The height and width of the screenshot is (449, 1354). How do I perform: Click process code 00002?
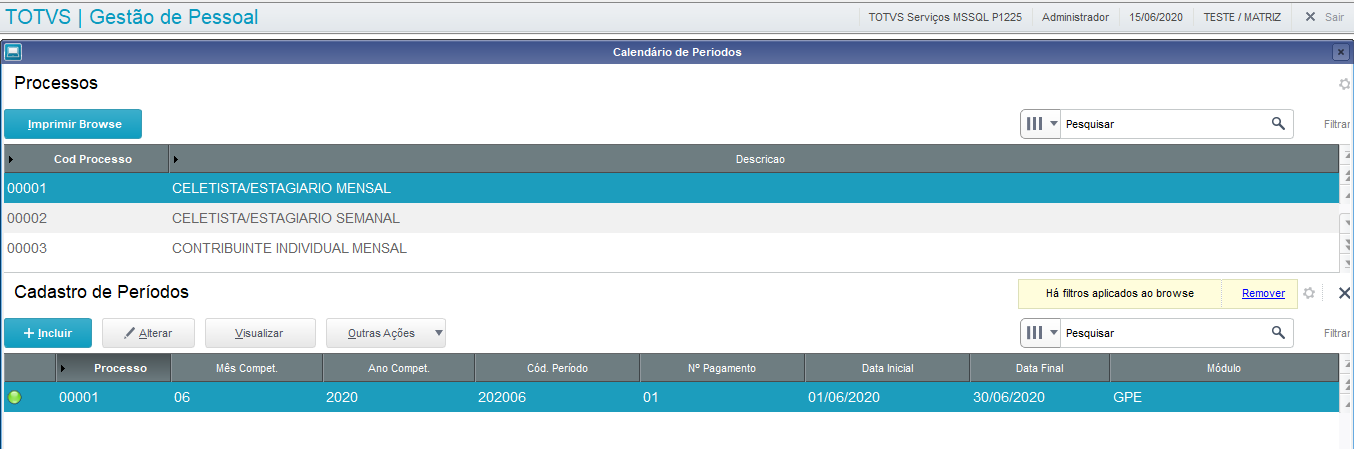click(x=27, y=218)
